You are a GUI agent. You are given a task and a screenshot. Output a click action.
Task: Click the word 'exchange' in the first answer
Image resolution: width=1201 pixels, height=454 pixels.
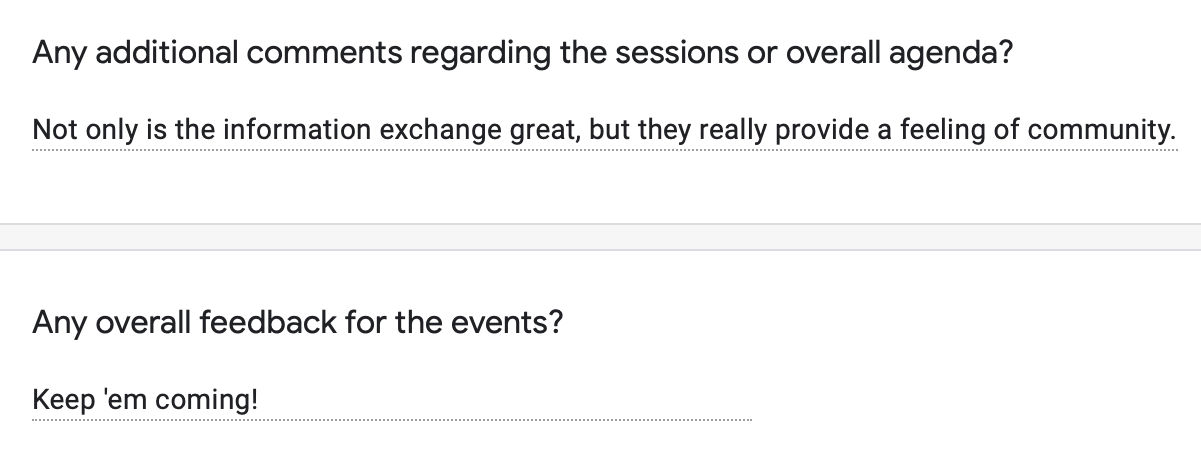coord(426,130)
